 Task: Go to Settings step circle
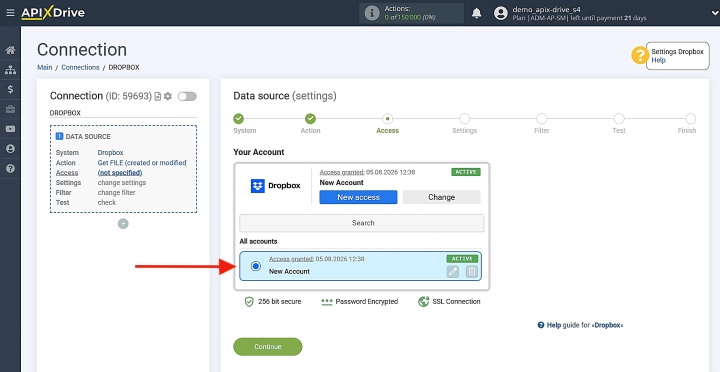tap(465, 119)
